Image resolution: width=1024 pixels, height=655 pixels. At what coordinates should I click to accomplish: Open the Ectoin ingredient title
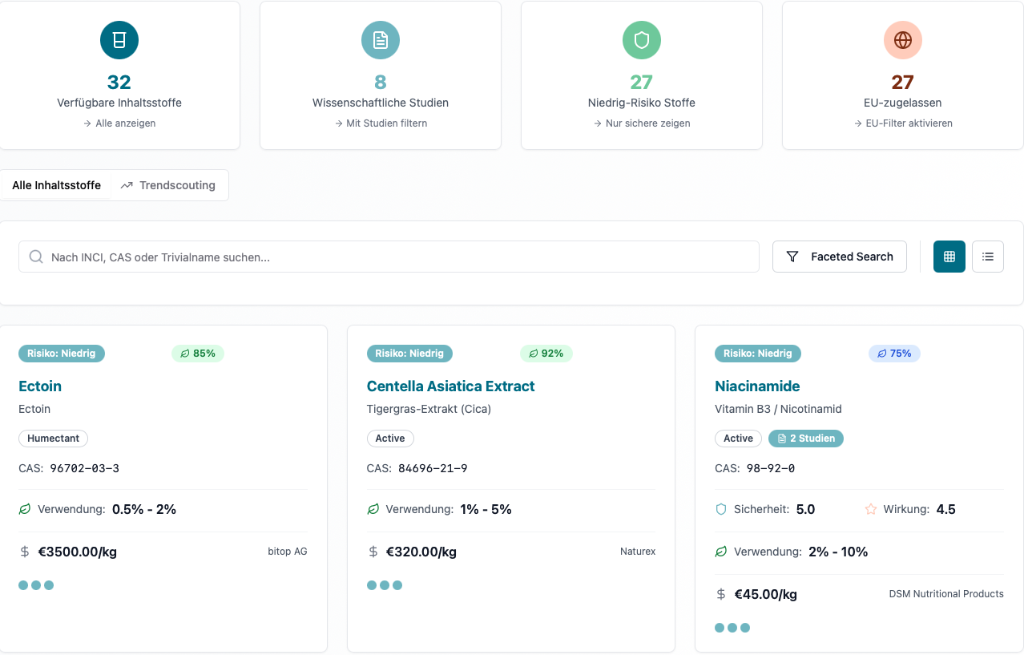pos(40,386)
